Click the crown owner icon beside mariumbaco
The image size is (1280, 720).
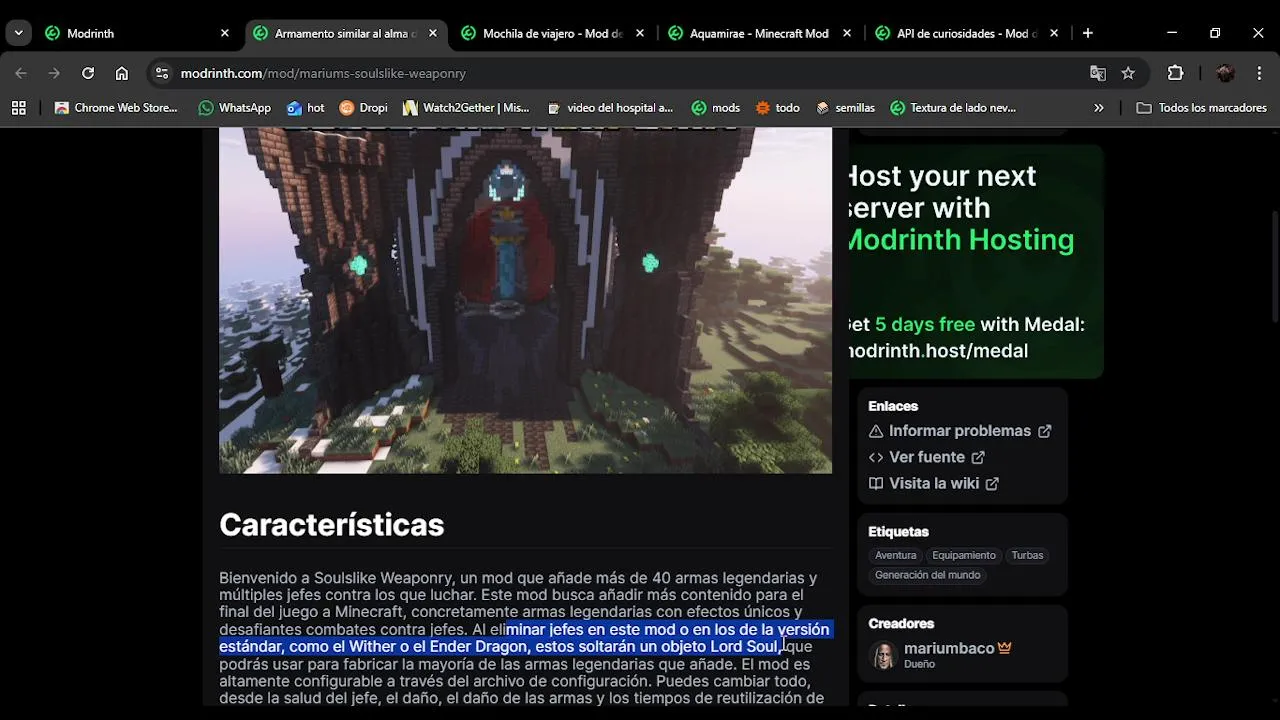pyautogui.click(x=1004, y=648)
